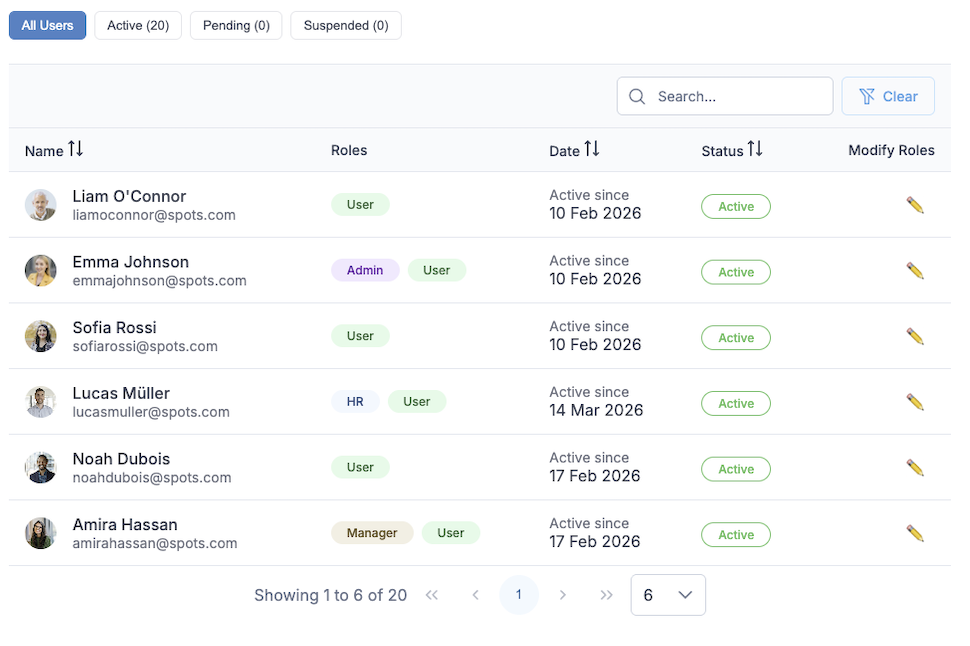Sort by Status using the sort icon

pyautogui.click(x=755, y=150)
